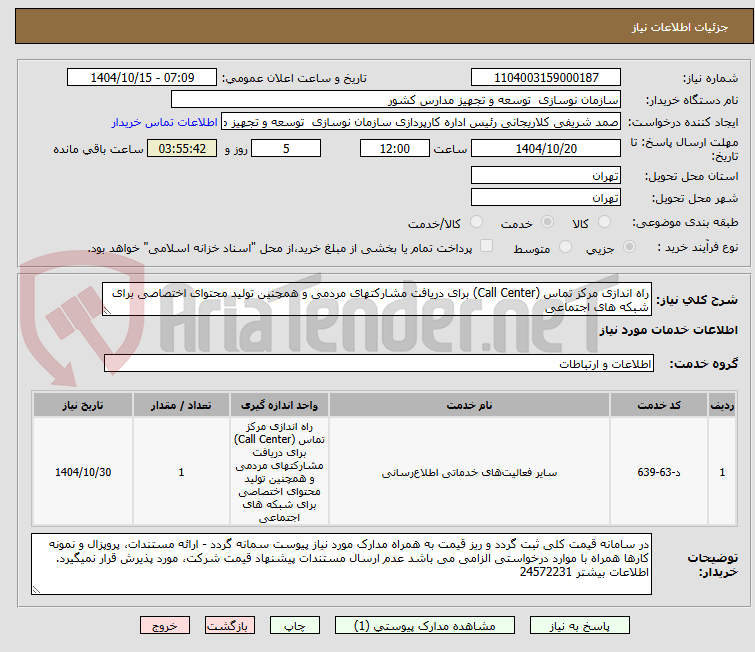Click the request creator name field
The height and width of the screenshot is (652, 755).
421,121
